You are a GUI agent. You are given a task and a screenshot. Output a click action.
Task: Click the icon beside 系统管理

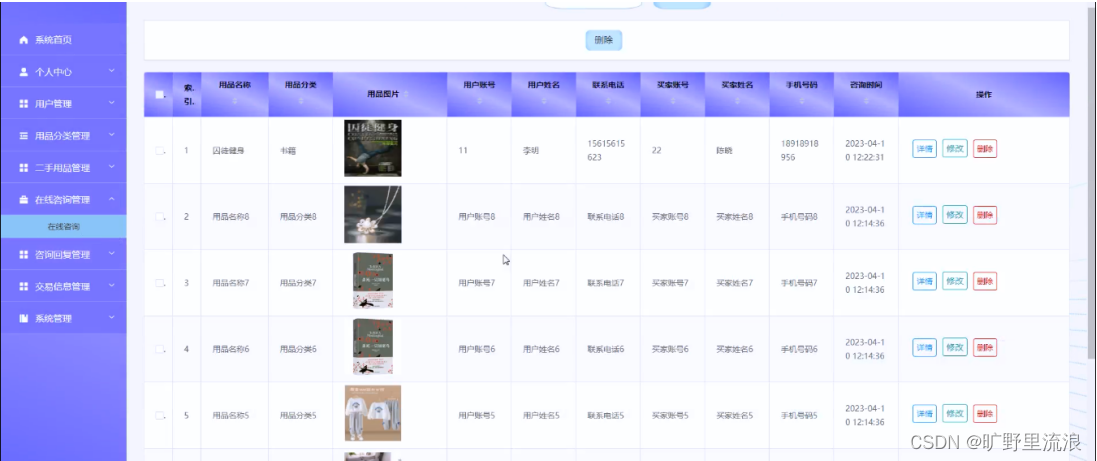coord(24,318)
